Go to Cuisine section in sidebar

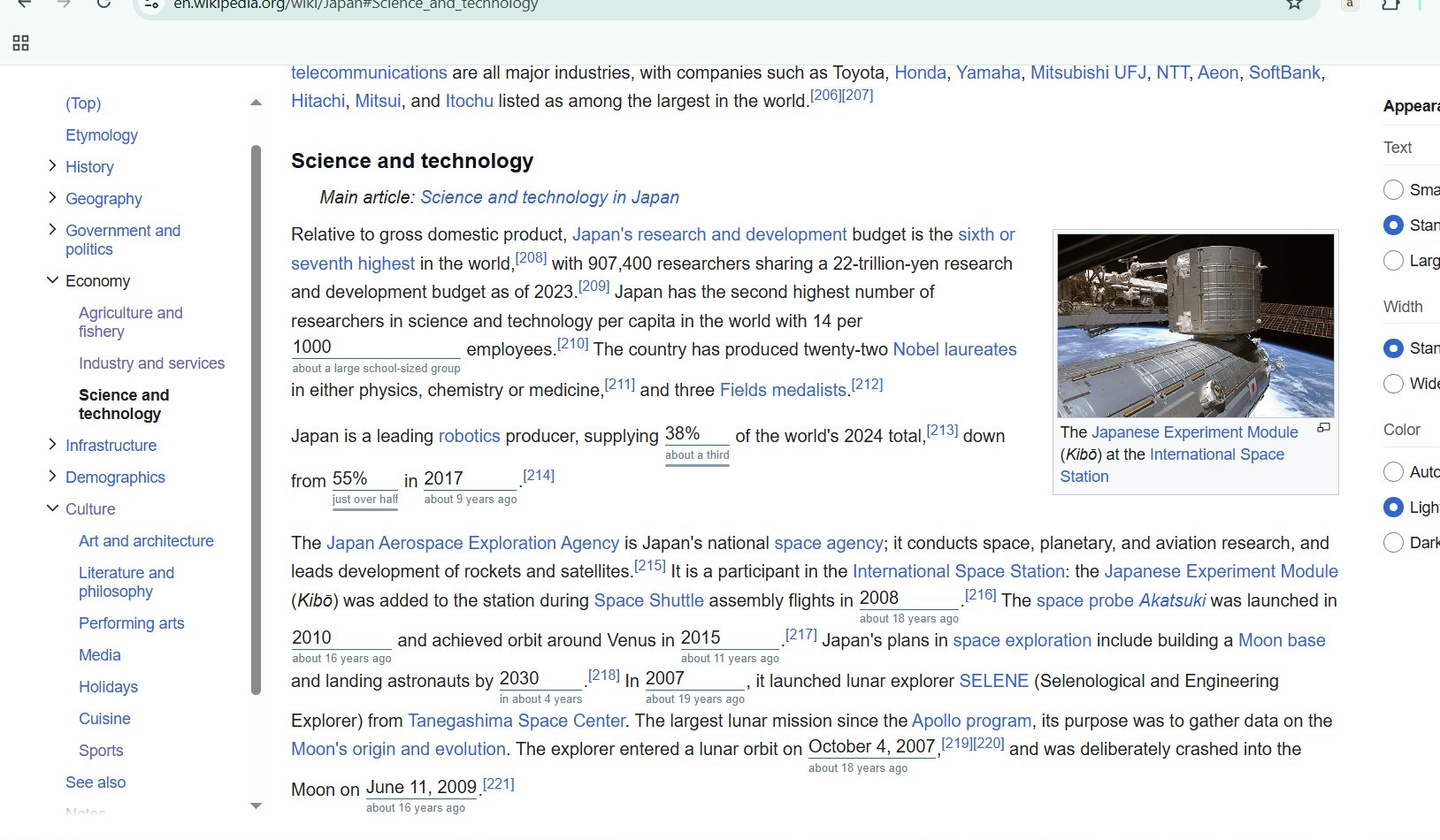click(104, 719)
